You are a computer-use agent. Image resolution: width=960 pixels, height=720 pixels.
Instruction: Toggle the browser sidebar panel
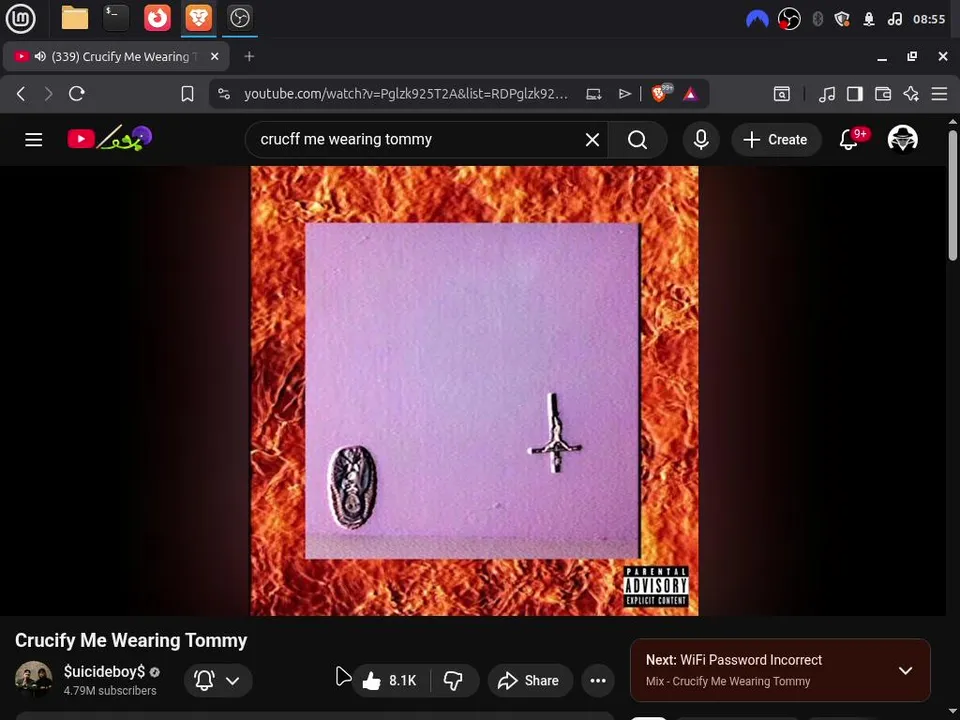click(x=855, y=94)
